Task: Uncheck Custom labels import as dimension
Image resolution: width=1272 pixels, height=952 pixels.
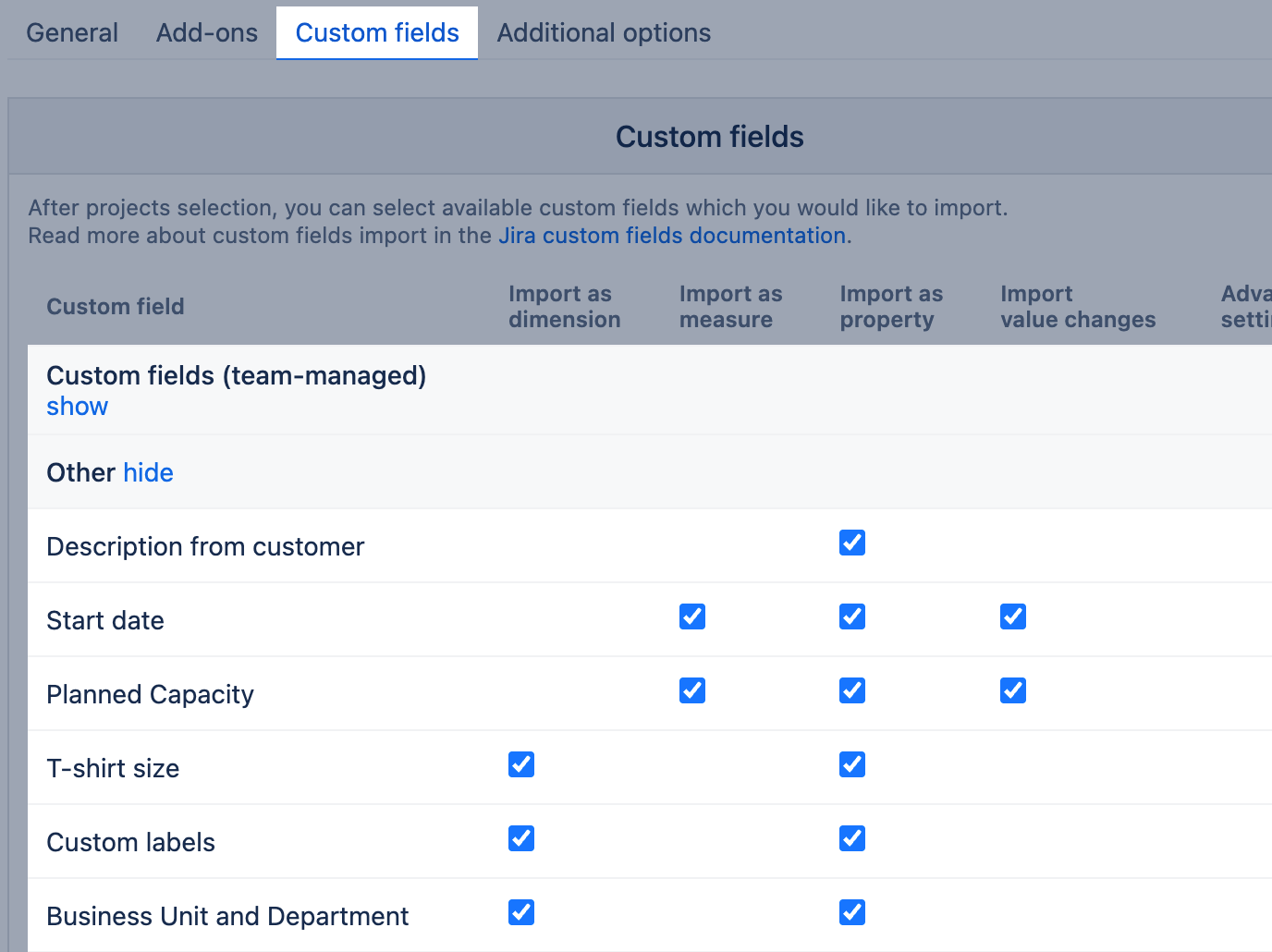Action: [x=521, y=838]
